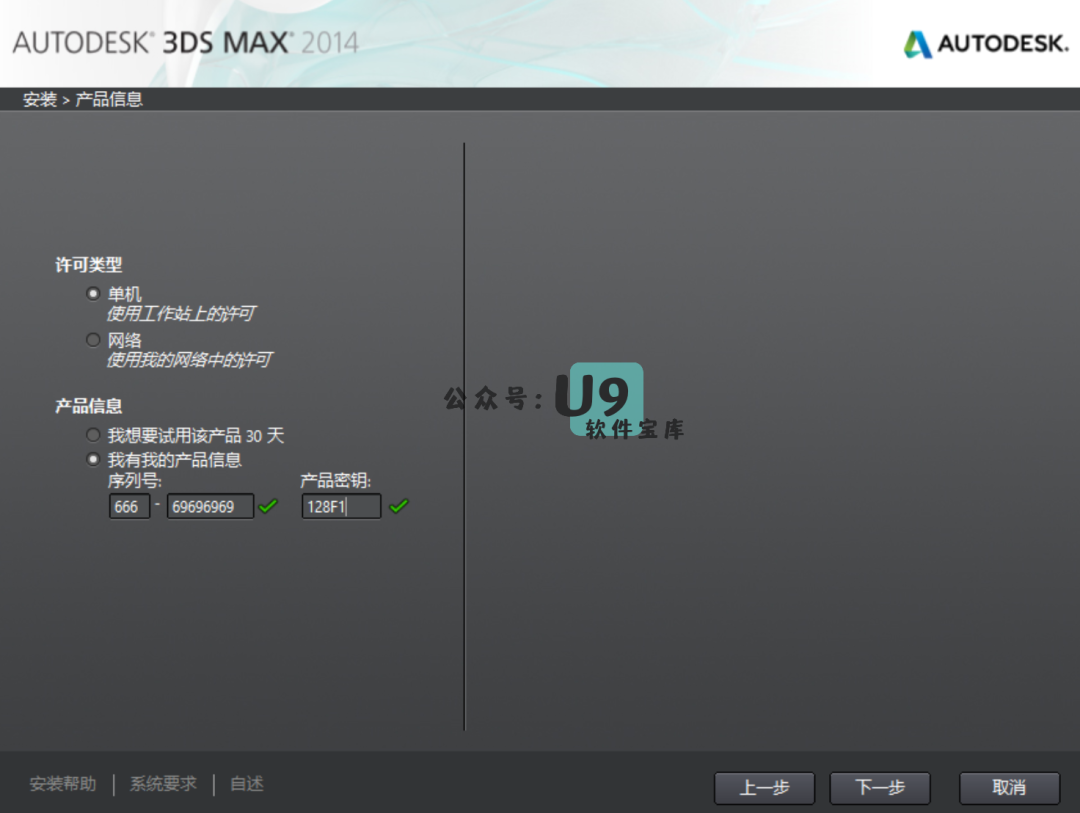The height and width of the screenshot is (813, 1080).
Task: Click the U9 watermark logo
Action: (x=606, y=399)
